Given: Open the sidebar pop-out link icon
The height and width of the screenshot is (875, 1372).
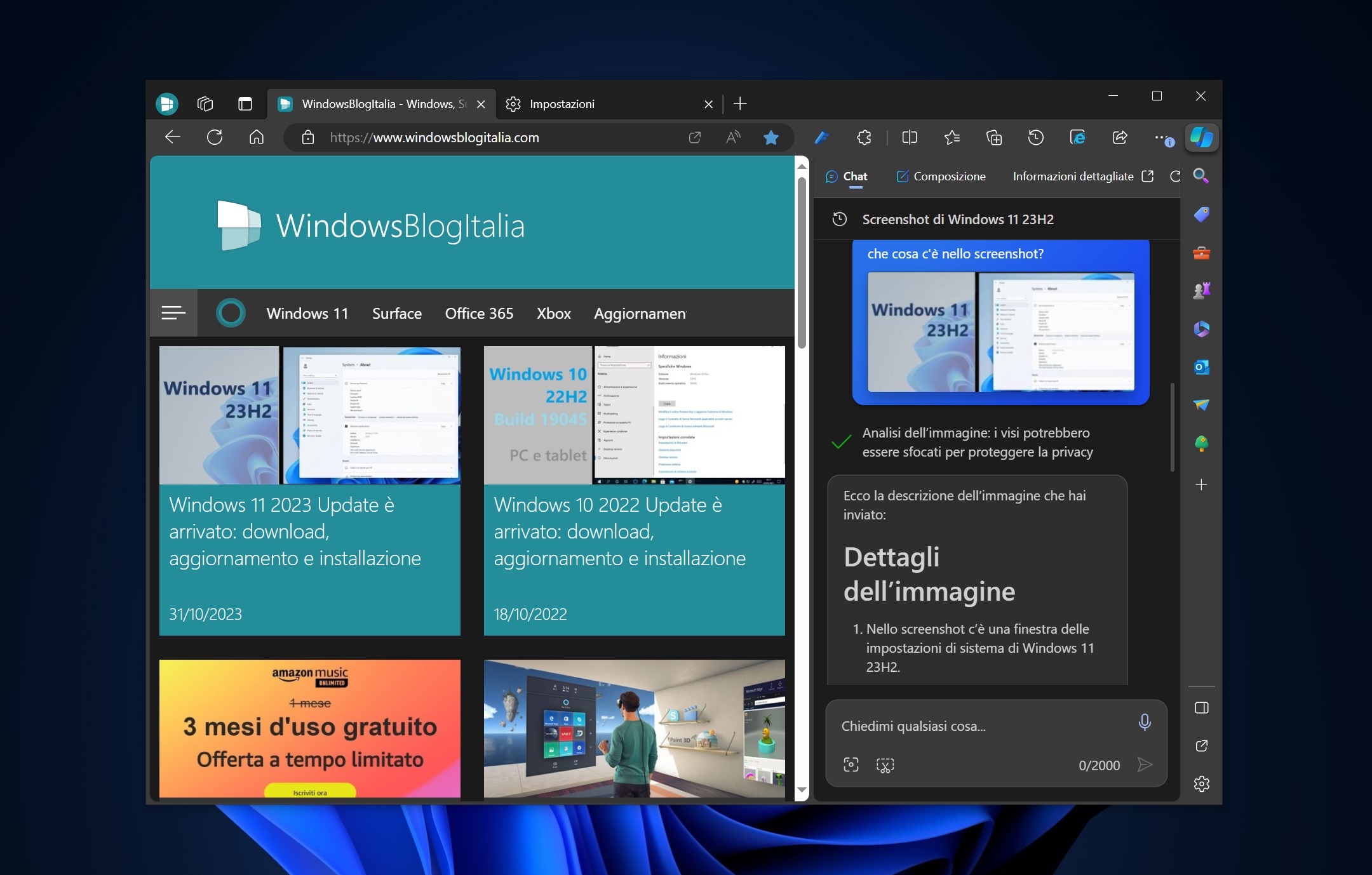Looking at the screenshot, I should click(1201, 745).
